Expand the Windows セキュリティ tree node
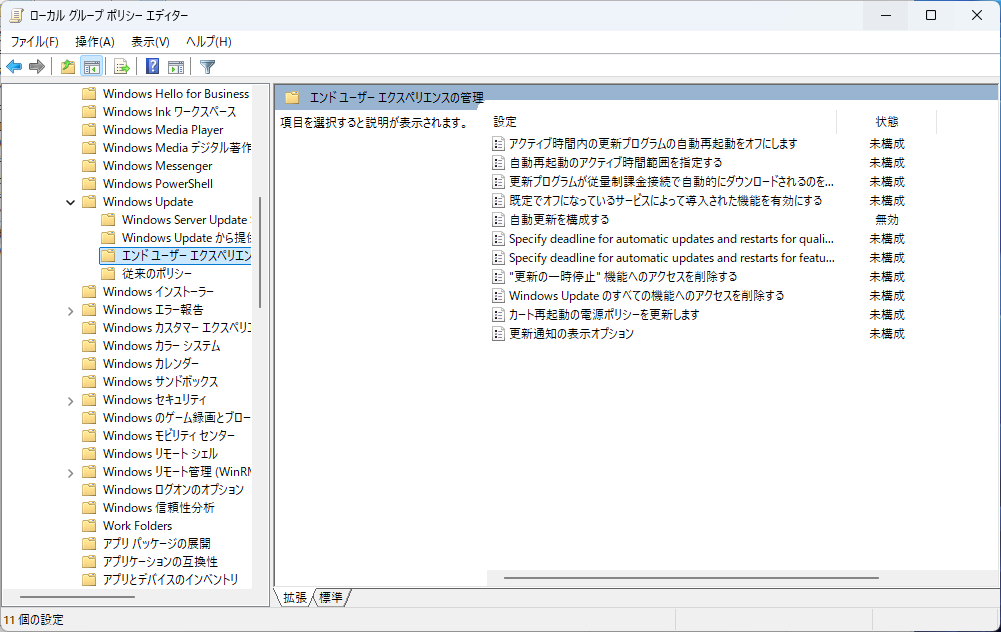Image resolution: width=1001 pixels, height=632 pixels. [x=70, y=400]
